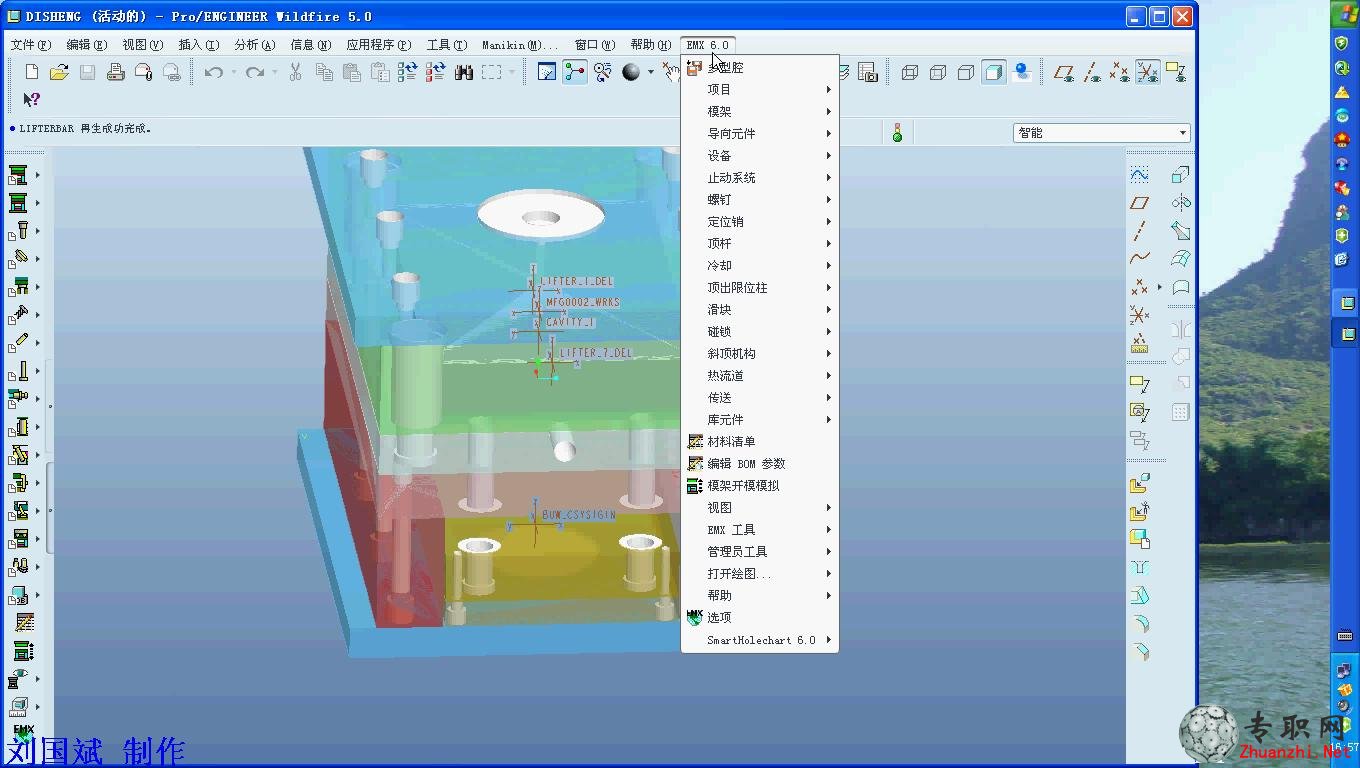
Task: Click the green traffic light regeneration icon
Action: pos(897,132)
